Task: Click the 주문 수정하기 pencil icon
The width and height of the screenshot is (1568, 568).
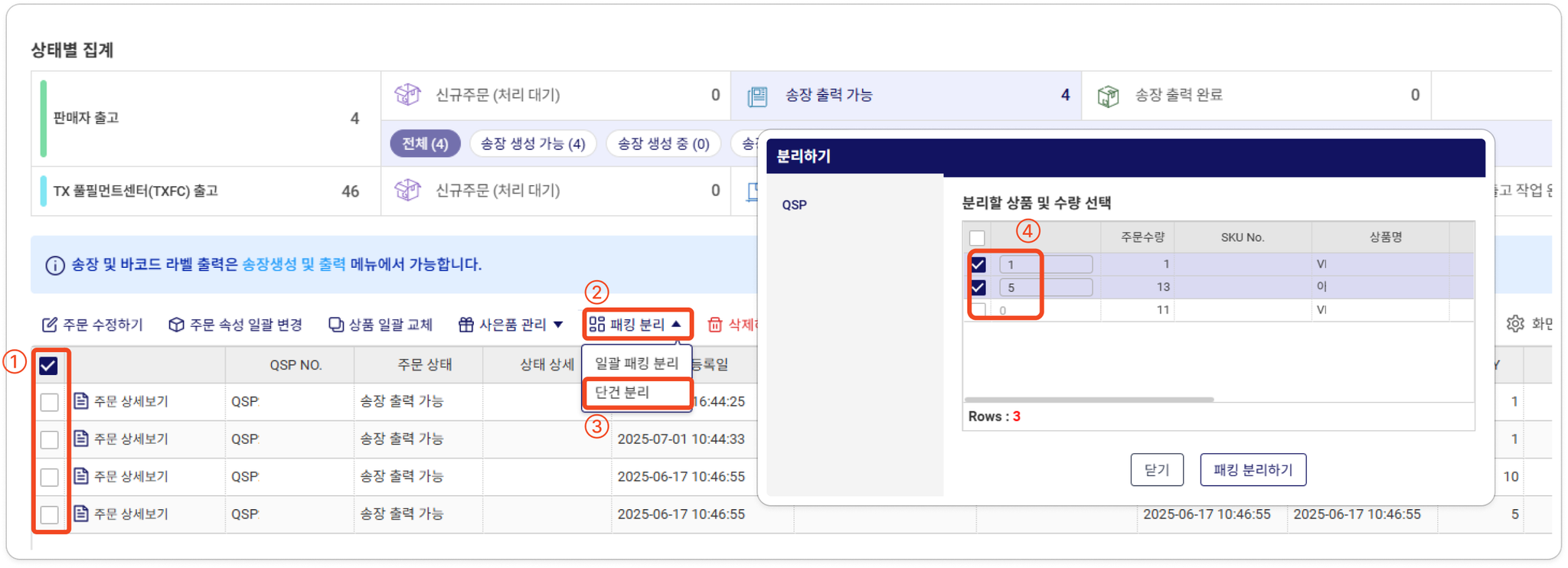Action: 50,325
